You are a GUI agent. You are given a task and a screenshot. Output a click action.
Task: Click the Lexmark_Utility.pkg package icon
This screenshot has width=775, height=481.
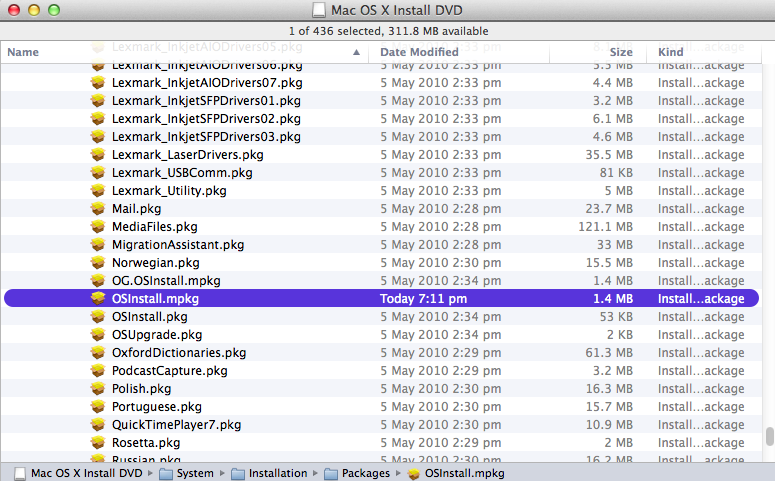click(98, 191)
